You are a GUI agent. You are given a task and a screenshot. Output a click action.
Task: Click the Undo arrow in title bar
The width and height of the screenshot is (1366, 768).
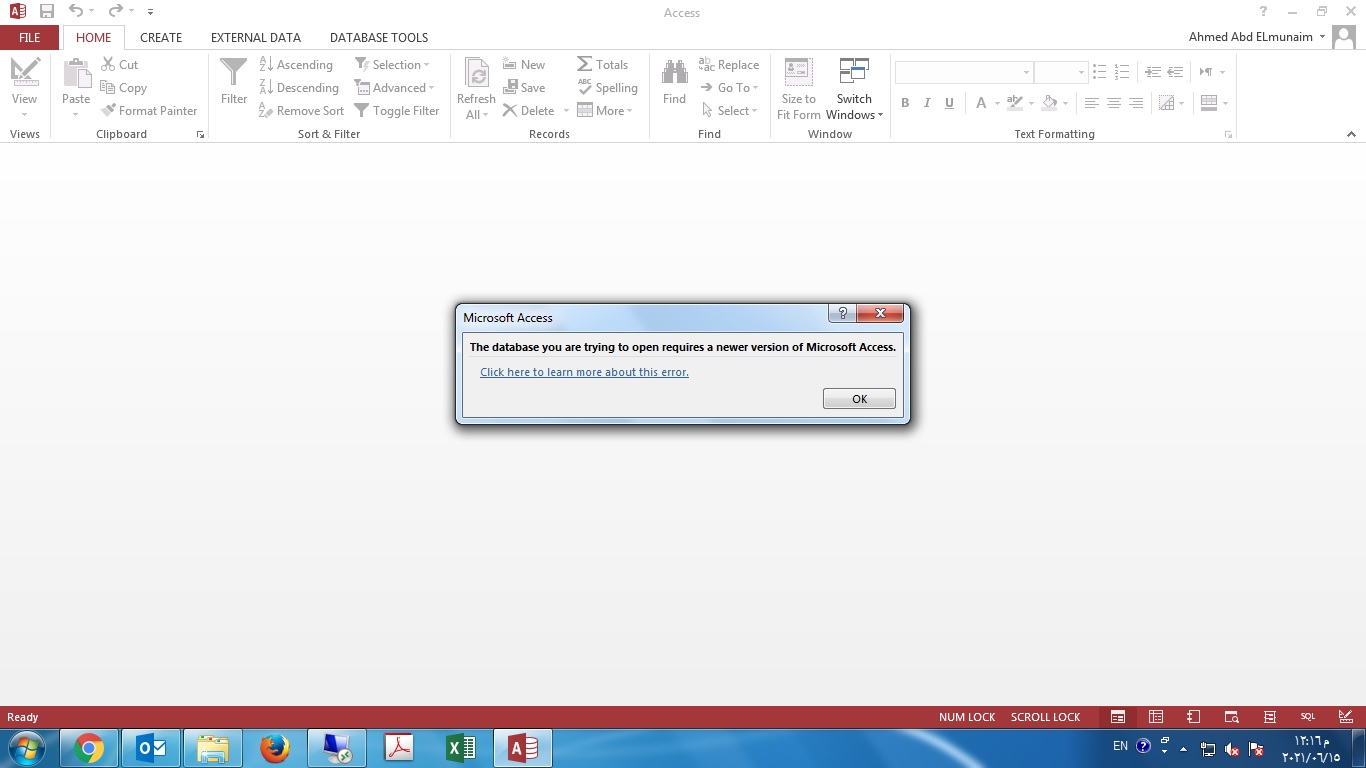point(76,12)
